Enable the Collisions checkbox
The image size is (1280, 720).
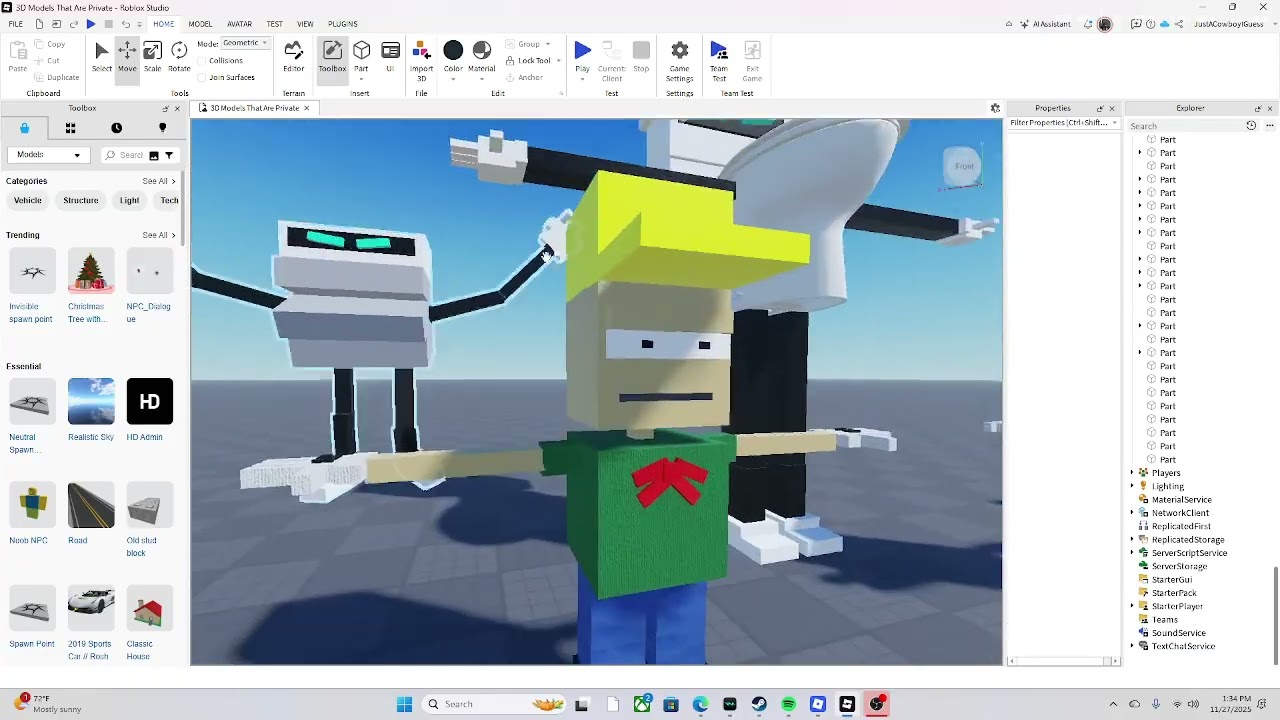202,60
